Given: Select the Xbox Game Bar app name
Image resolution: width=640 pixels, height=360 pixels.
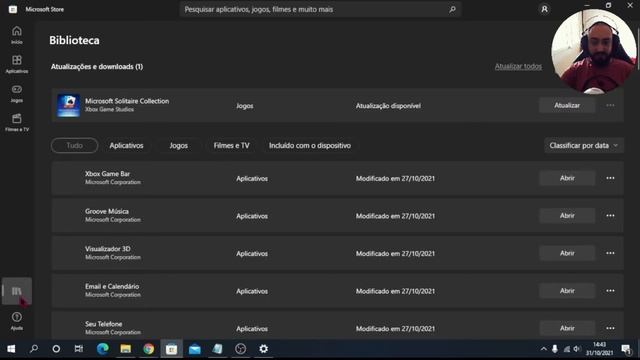Looking at the screenshot, I should (x=107, y=173).
